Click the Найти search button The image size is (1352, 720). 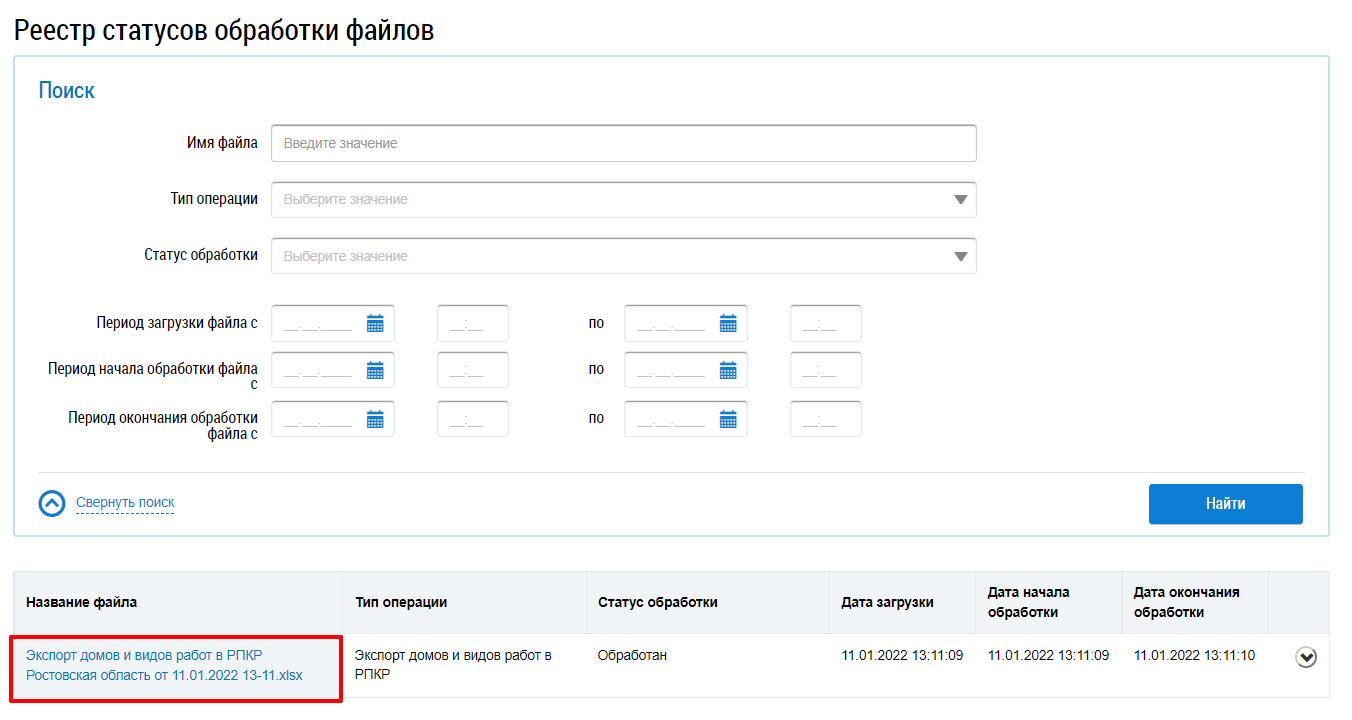click(1225, 504)
